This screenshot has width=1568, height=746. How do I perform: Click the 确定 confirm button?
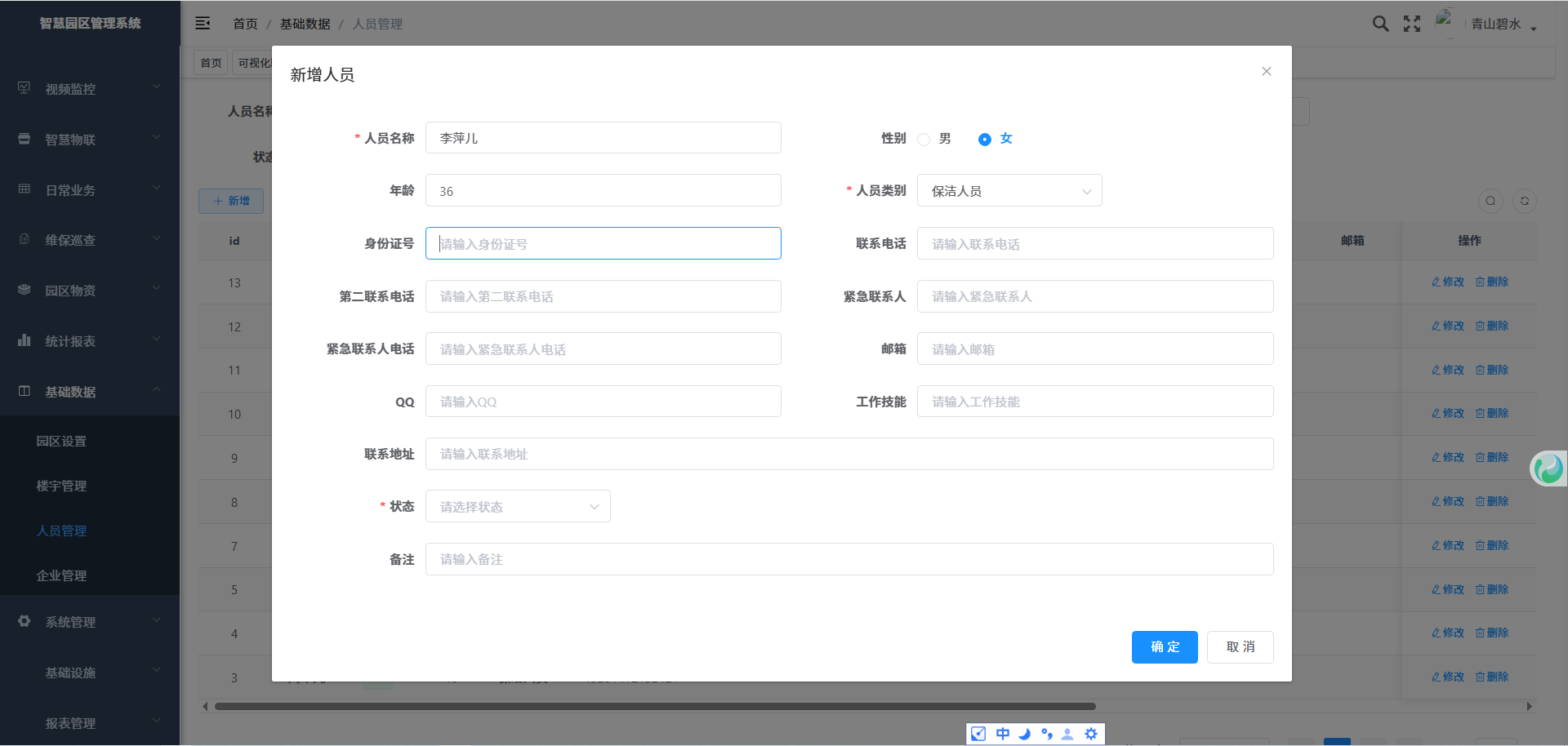(1164, 647)
